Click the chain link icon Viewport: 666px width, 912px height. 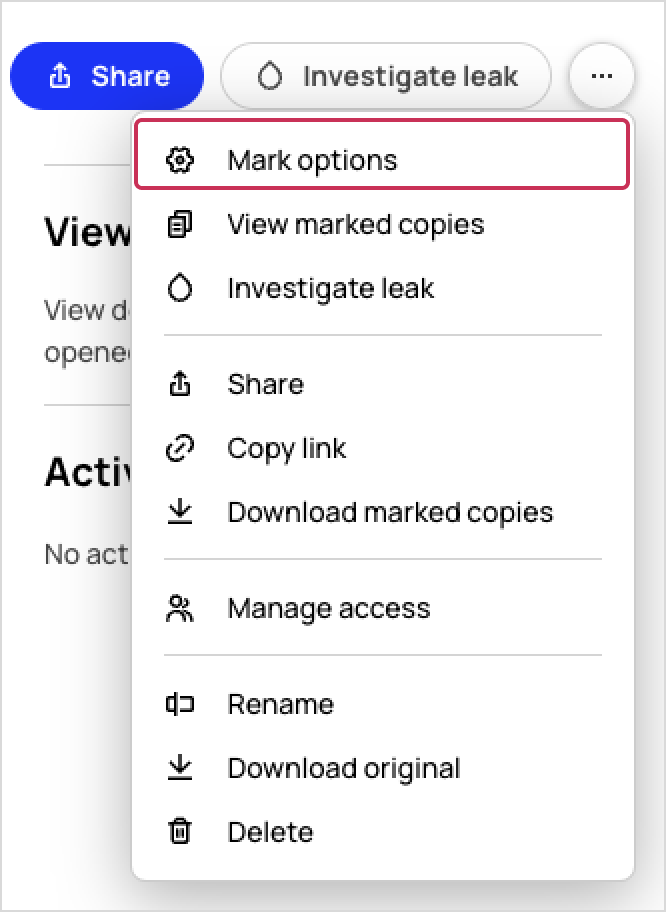tap(180, 448)
